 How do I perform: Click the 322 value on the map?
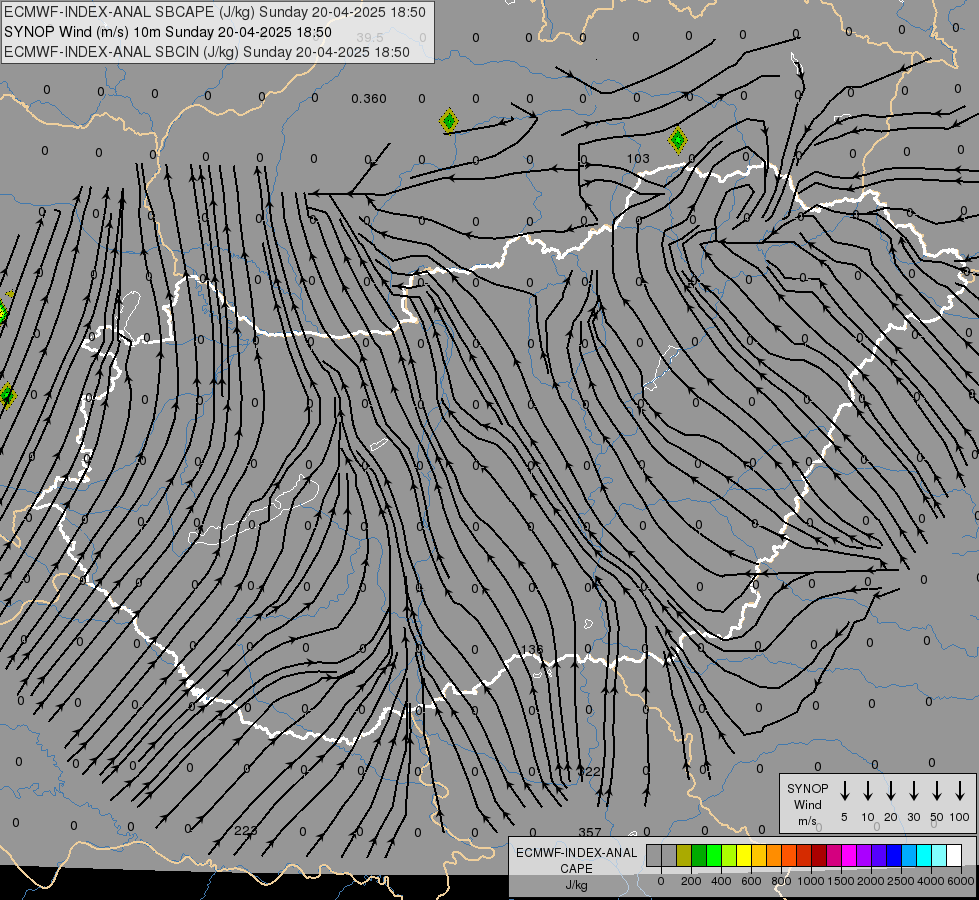[589, 771]
